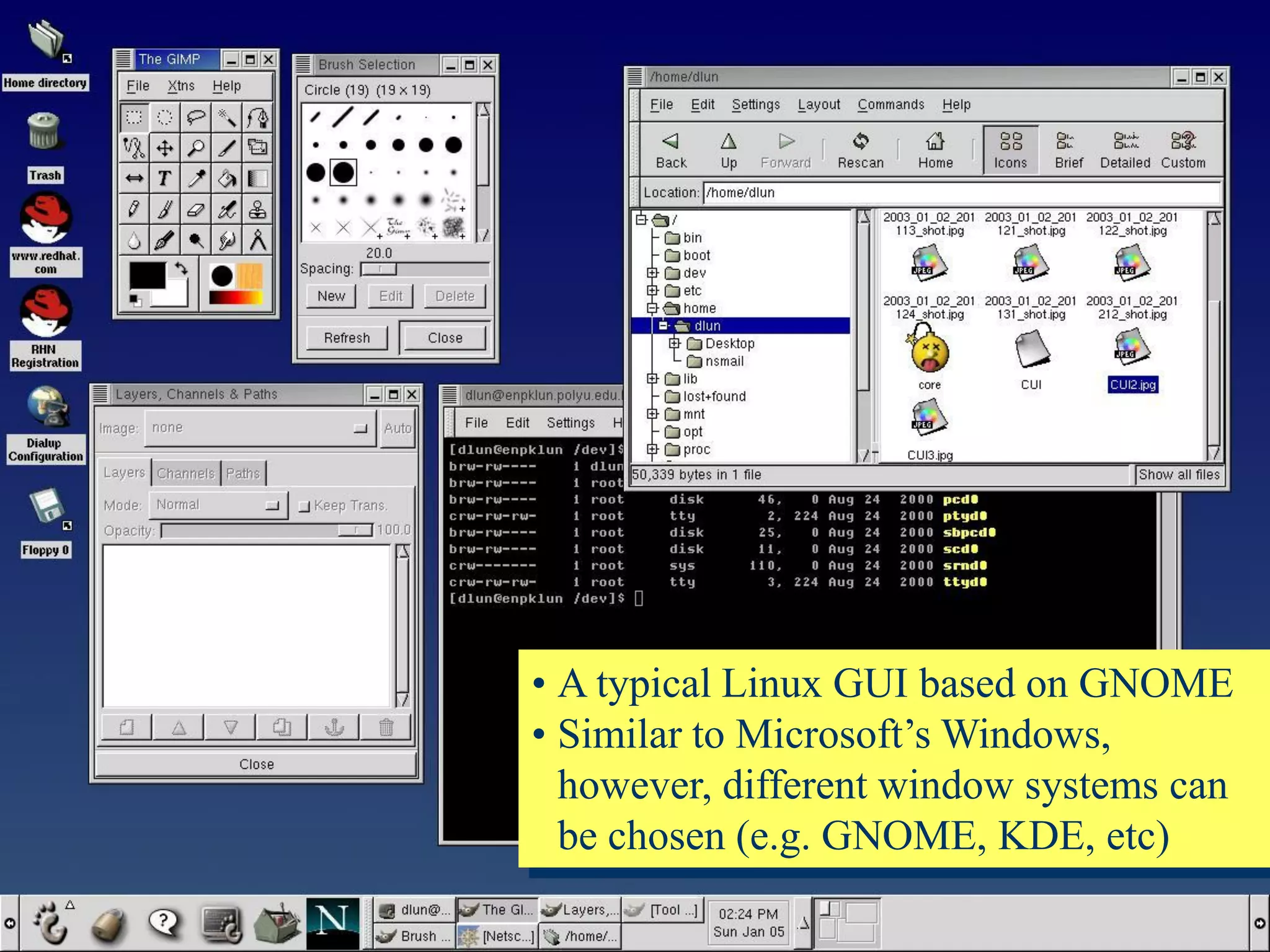Select the Pencil tool in GIMP toolbox

click(134, 210)
